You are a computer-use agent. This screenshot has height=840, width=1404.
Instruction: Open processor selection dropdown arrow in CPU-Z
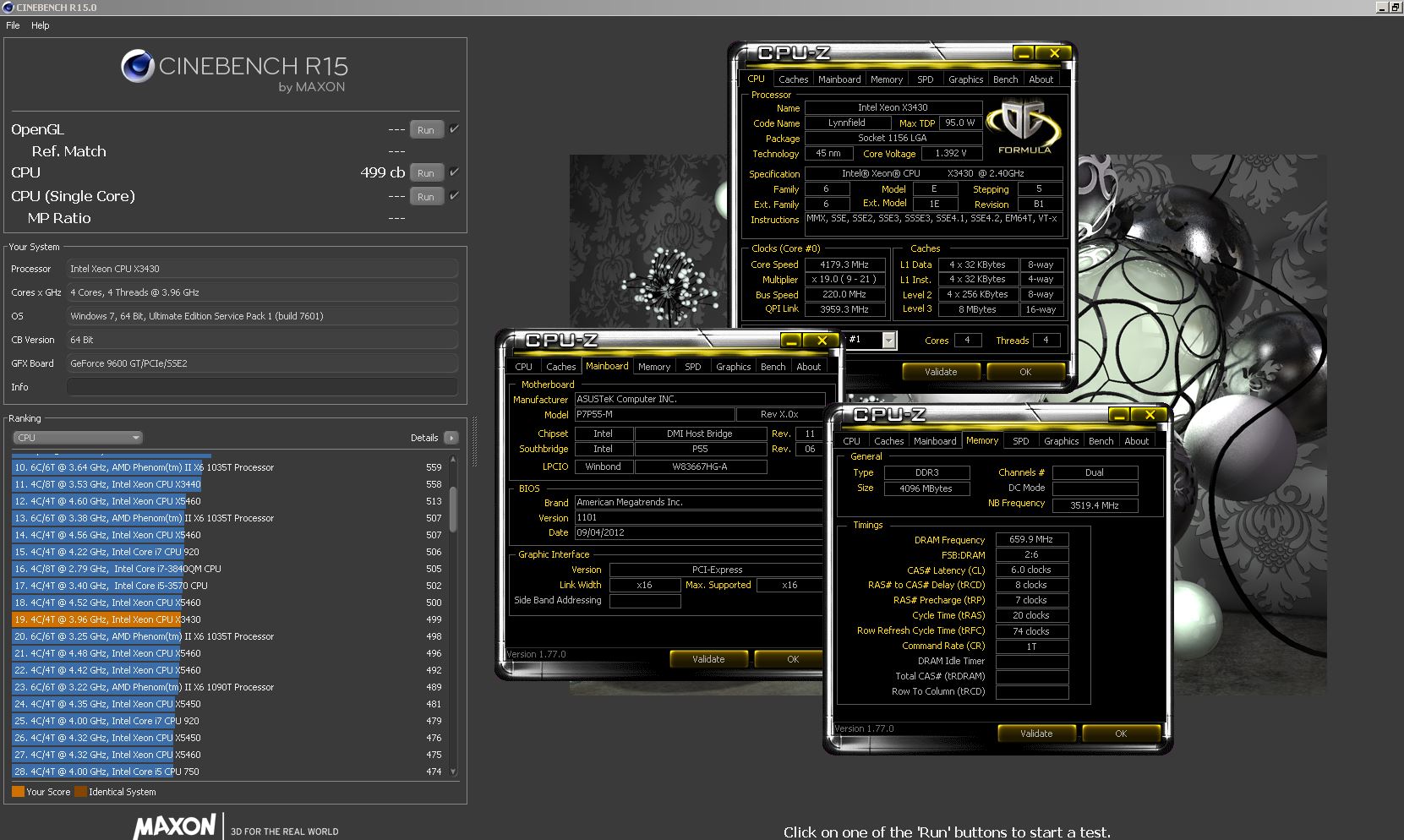coord(888,340)
